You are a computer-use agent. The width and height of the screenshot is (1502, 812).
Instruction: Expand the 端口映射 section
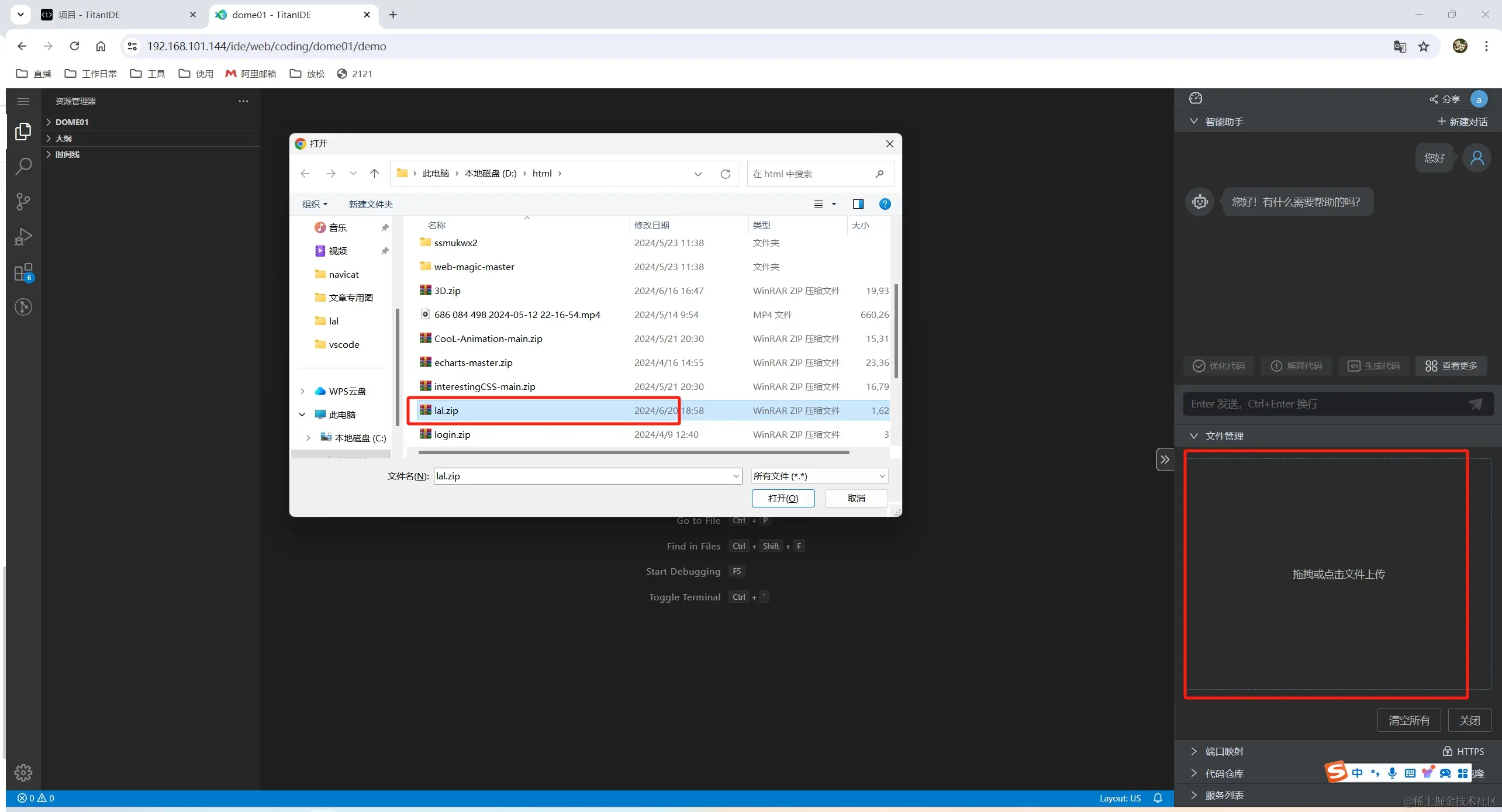pyautogui.click(x=1224, y=751)
